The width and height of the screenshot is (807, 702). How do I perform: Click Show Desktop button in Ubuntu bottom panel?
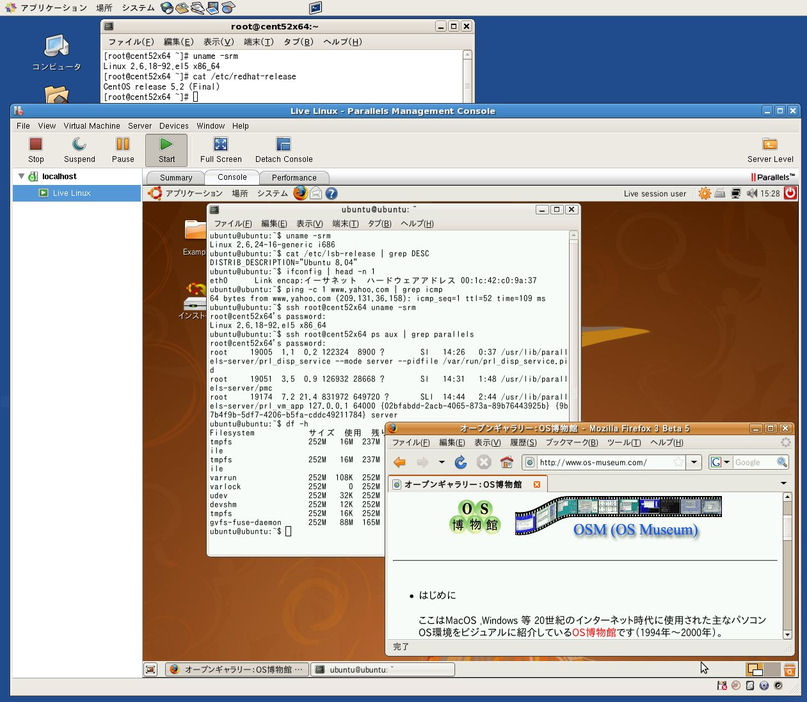pyautogui.click(x=150, y=669)
